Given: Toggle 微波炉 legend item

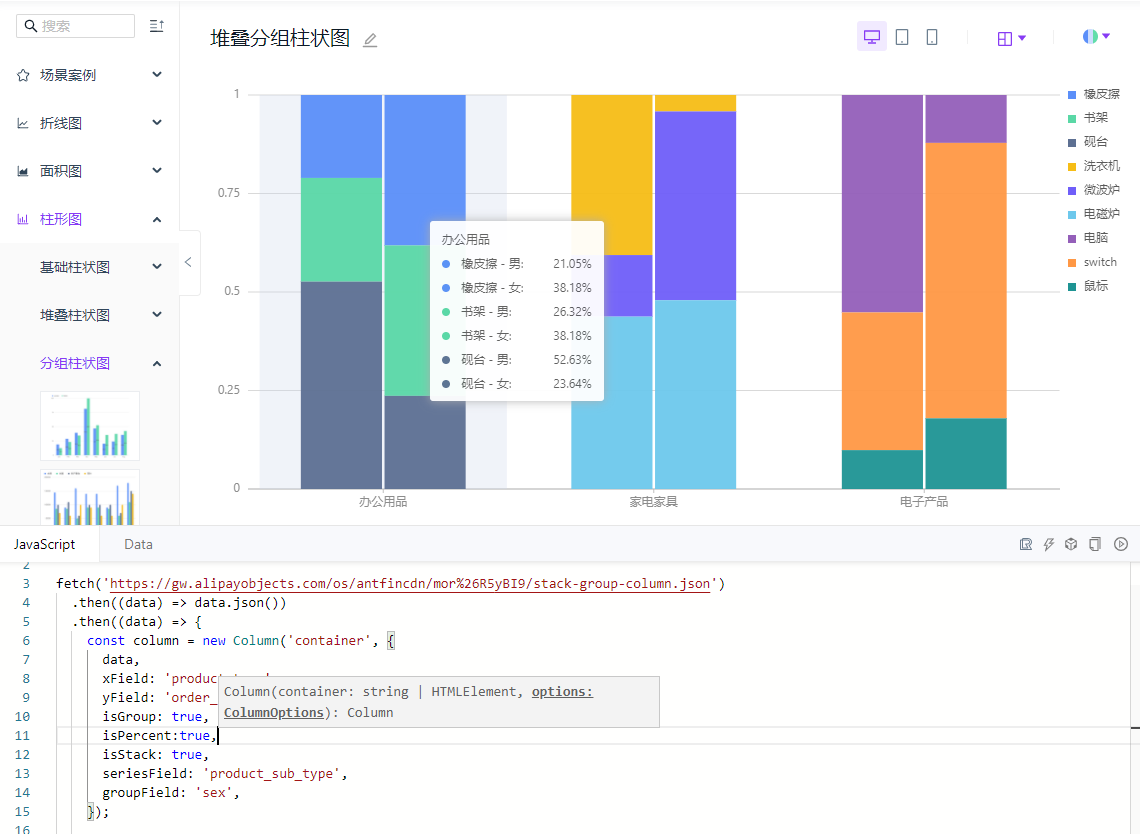Looking at the screenshot, I should pos(1093,190).
